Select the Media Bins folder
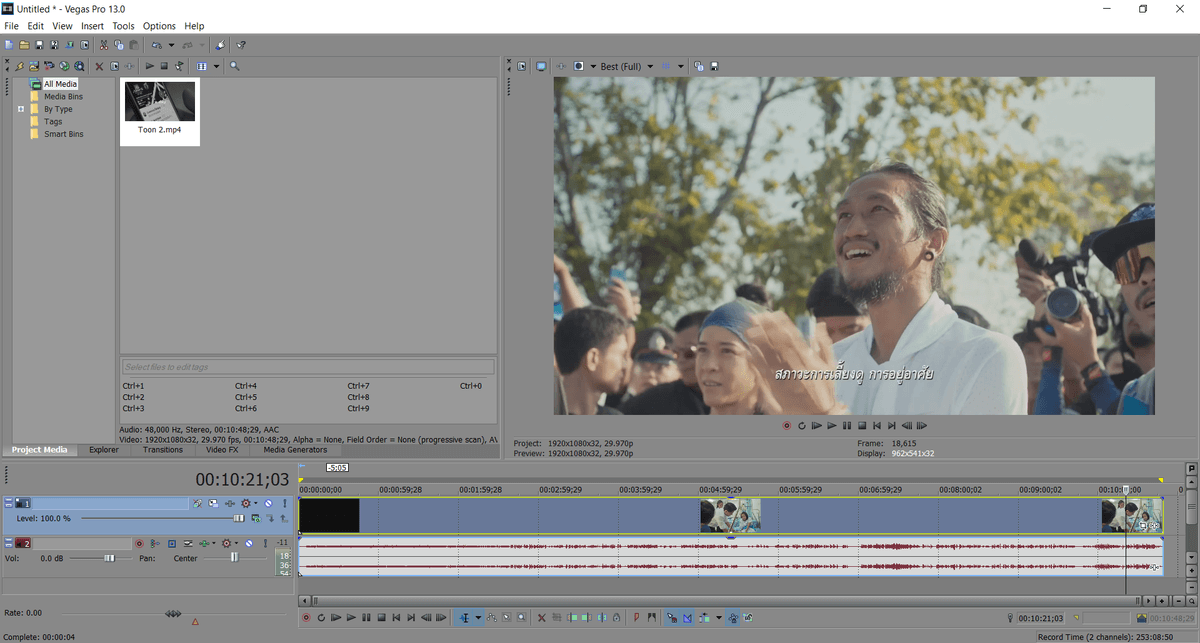This screenshot has height=643, width=1200. coord(63,97)
